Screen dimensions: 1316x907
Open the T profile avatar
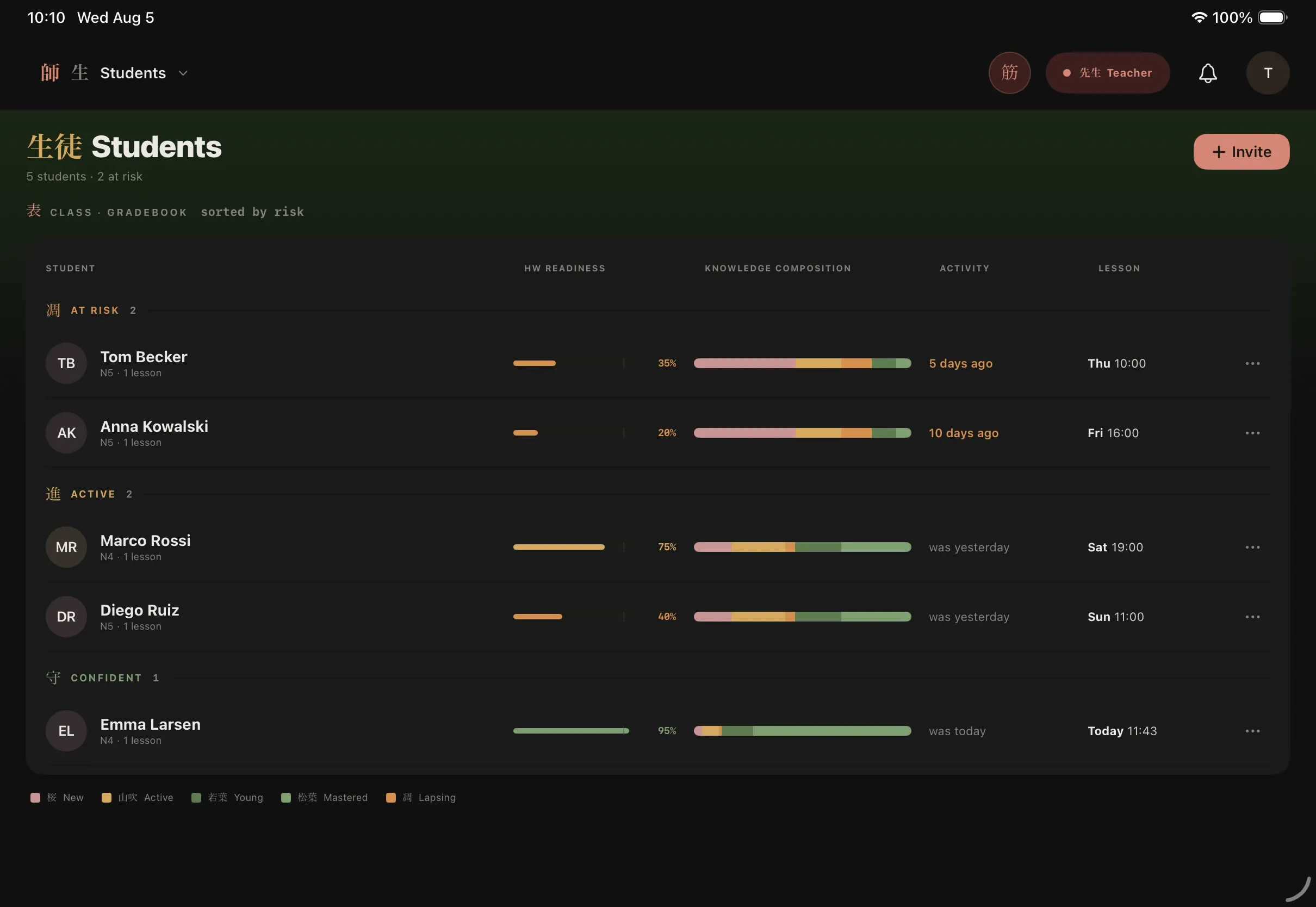1267,73
